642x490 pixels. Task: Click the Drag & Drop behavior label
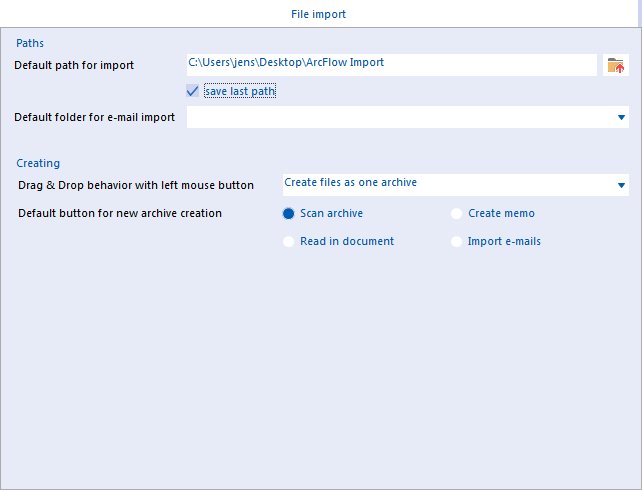click(136, 185)
